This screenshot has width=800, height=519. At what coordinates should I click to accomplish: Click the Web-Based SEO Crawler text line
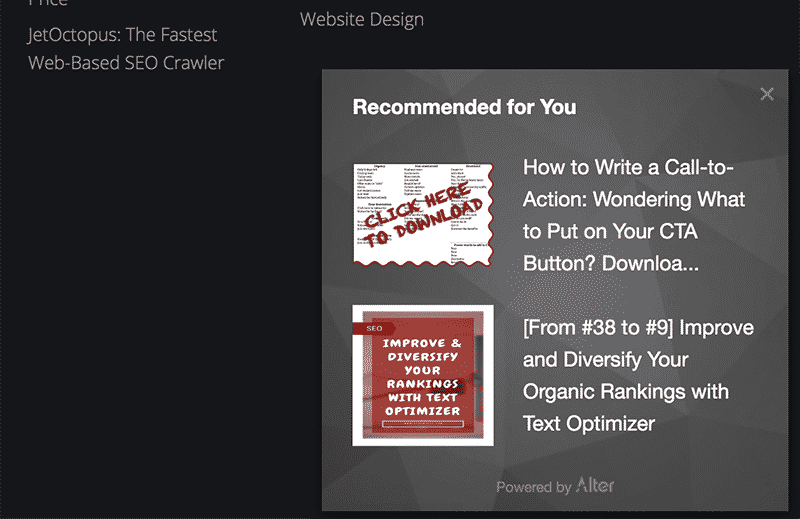click(126, 63)
